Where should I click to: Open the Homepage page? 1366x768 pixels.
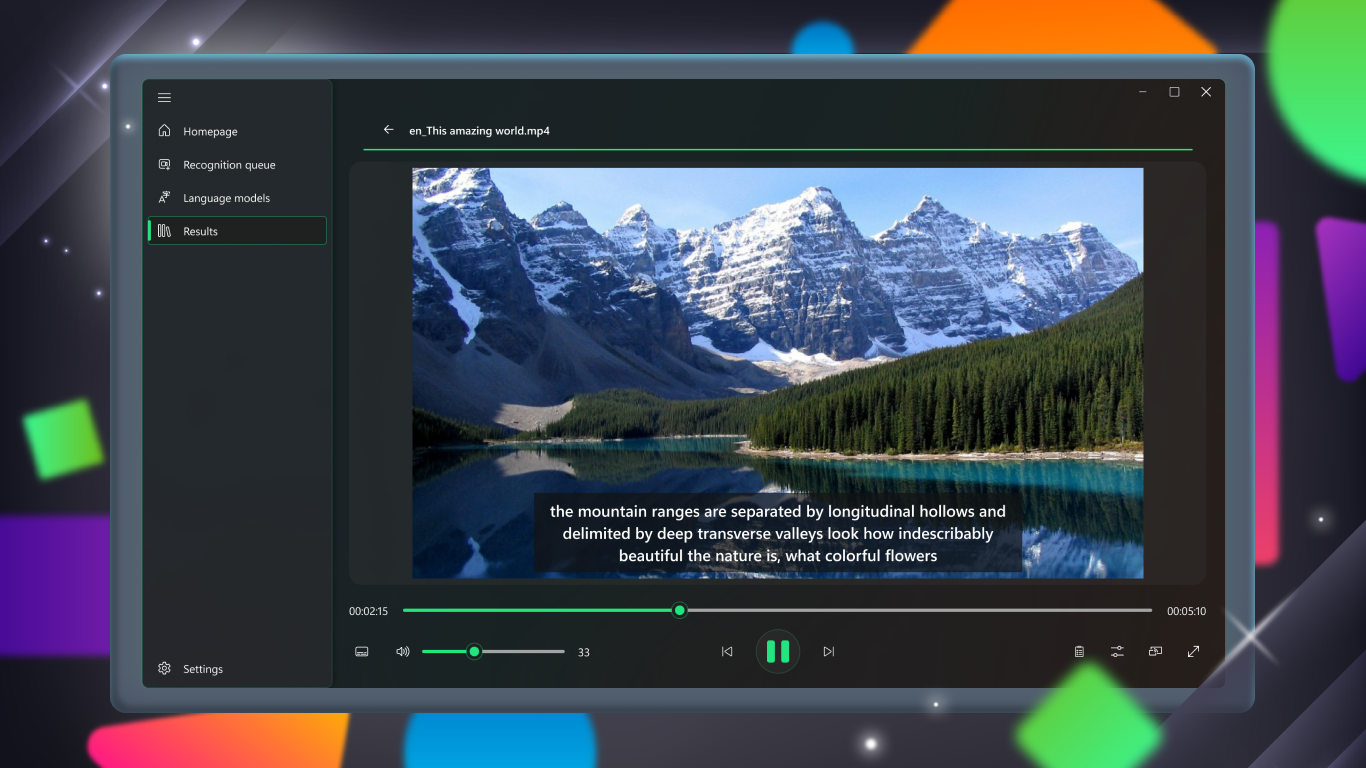(210, 131)
